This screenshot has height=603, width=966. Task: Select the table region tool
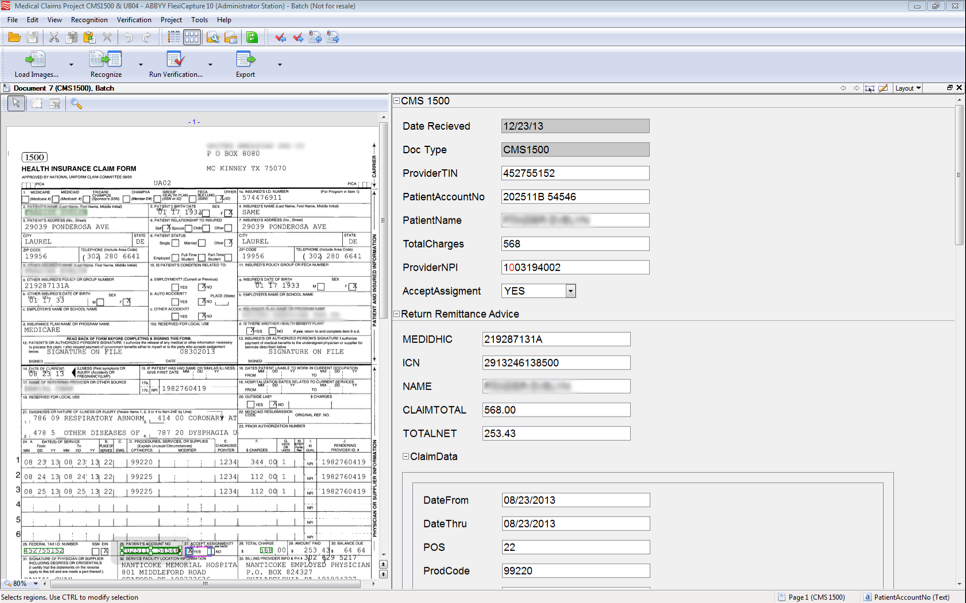55,103
